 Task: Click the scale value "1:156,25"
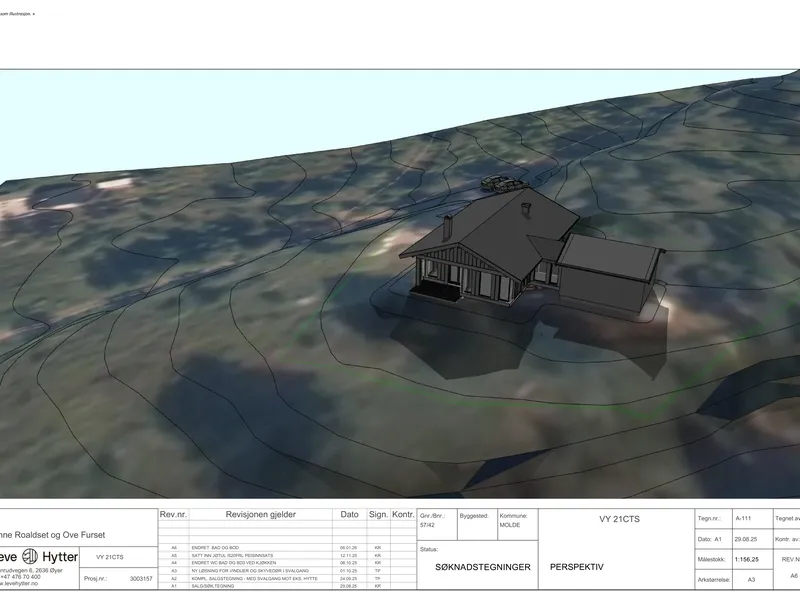(x=746, y=559)
